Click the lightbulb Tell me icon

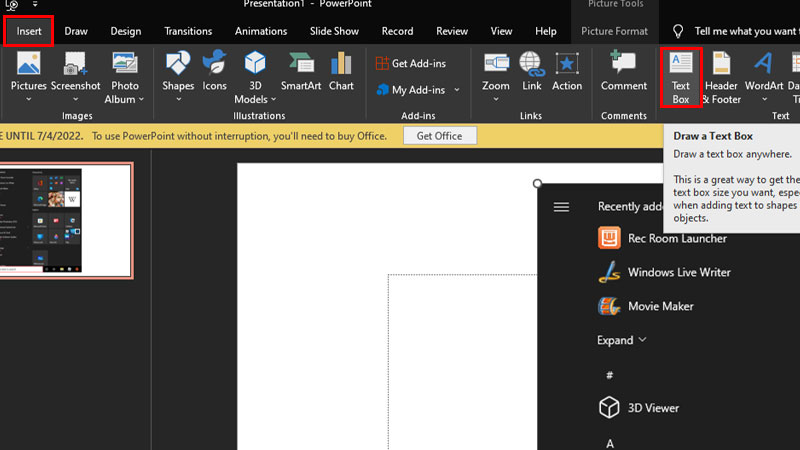[678, 32]
